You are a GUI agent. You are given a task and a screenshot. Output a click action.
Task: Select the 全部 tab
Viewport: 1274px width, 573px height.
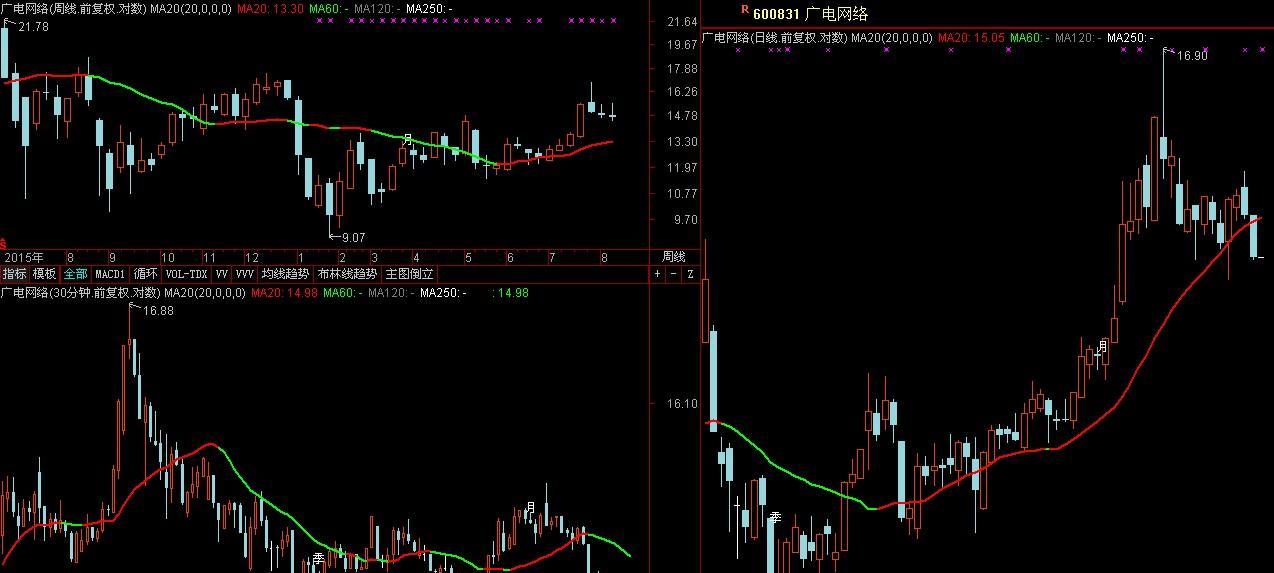pos(76,273)
